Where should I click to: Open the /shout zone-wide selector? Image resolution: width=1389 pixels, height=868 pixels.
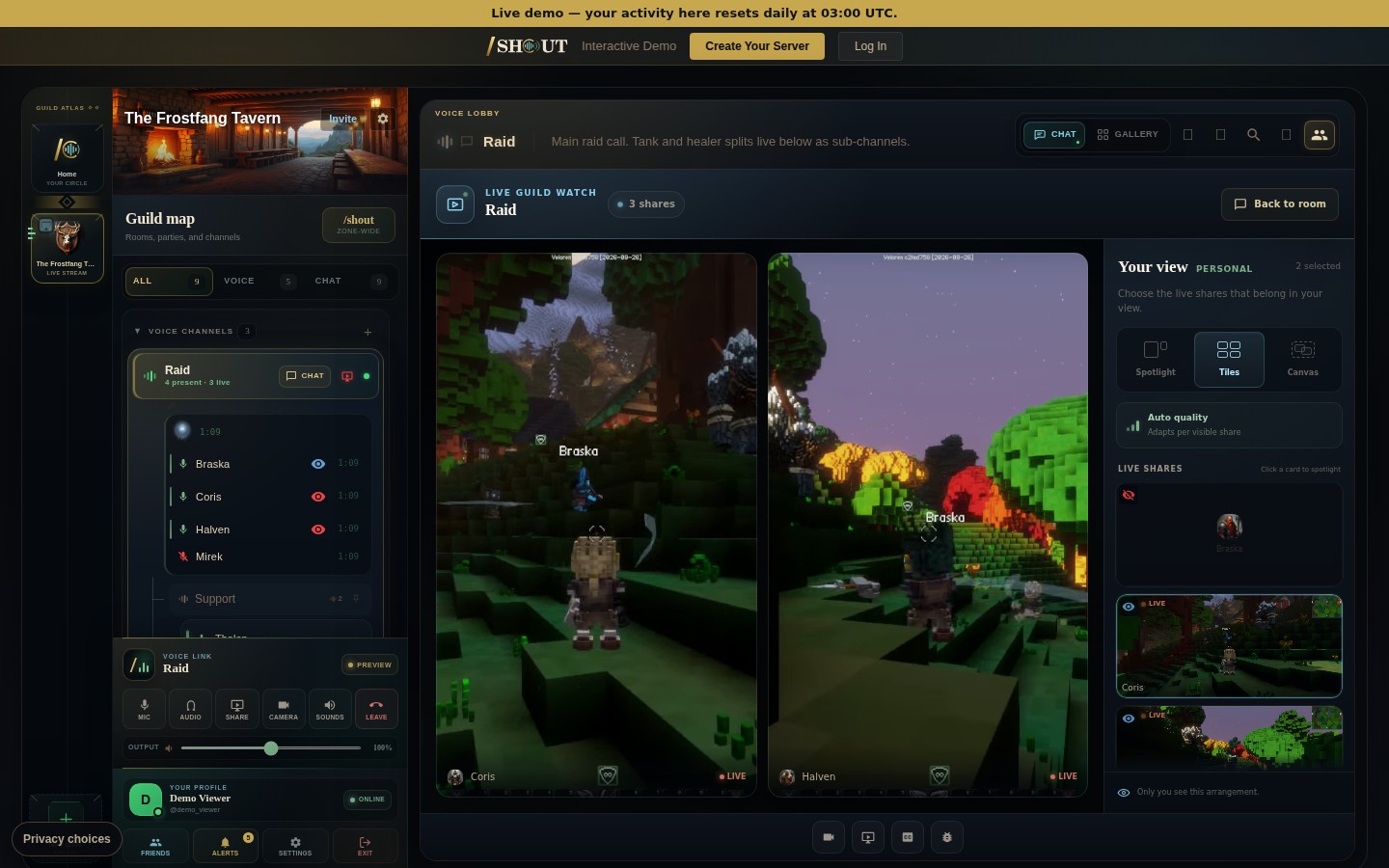[359, 225]
